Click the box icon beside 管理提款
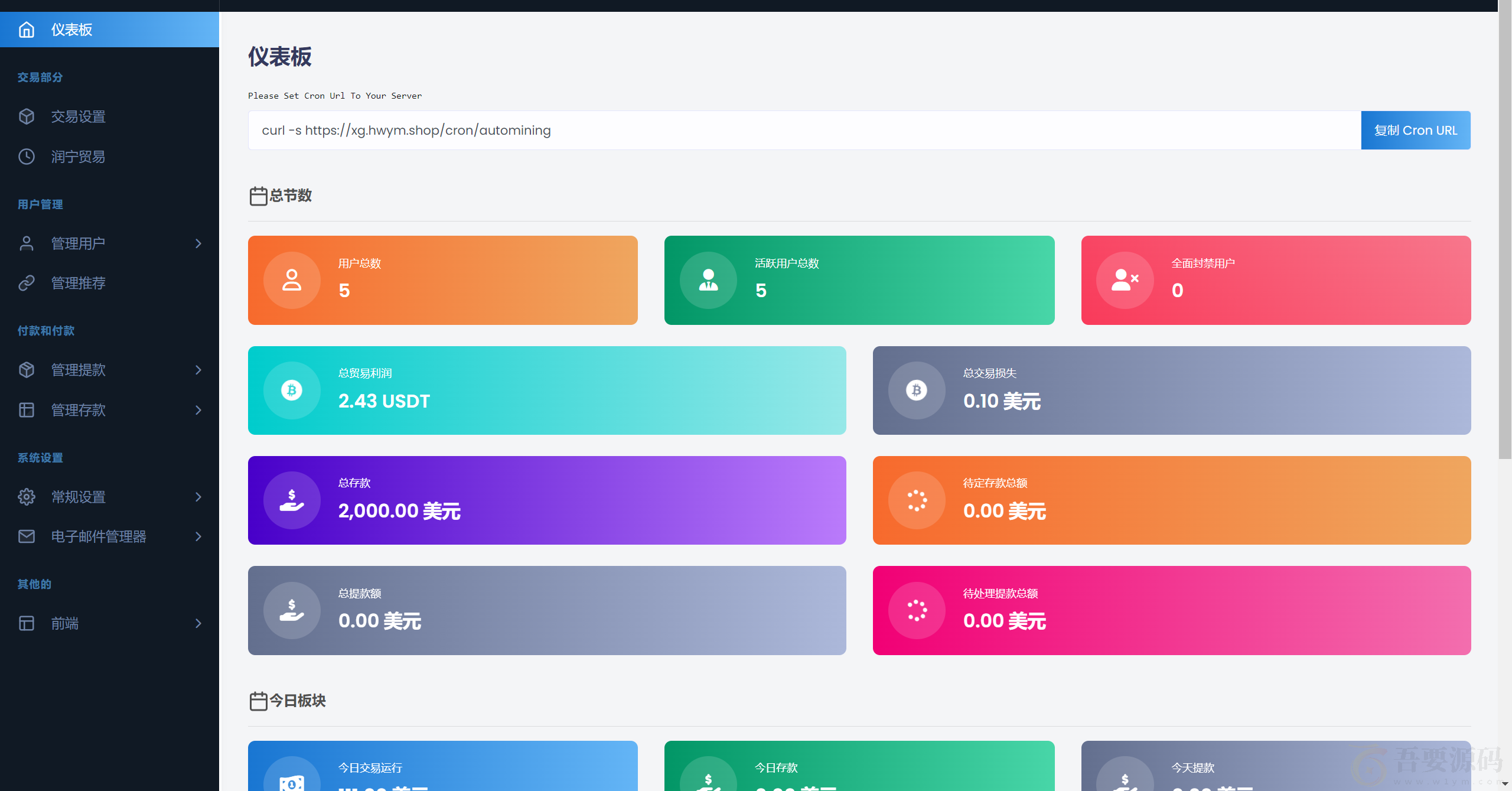 point(27,370)
